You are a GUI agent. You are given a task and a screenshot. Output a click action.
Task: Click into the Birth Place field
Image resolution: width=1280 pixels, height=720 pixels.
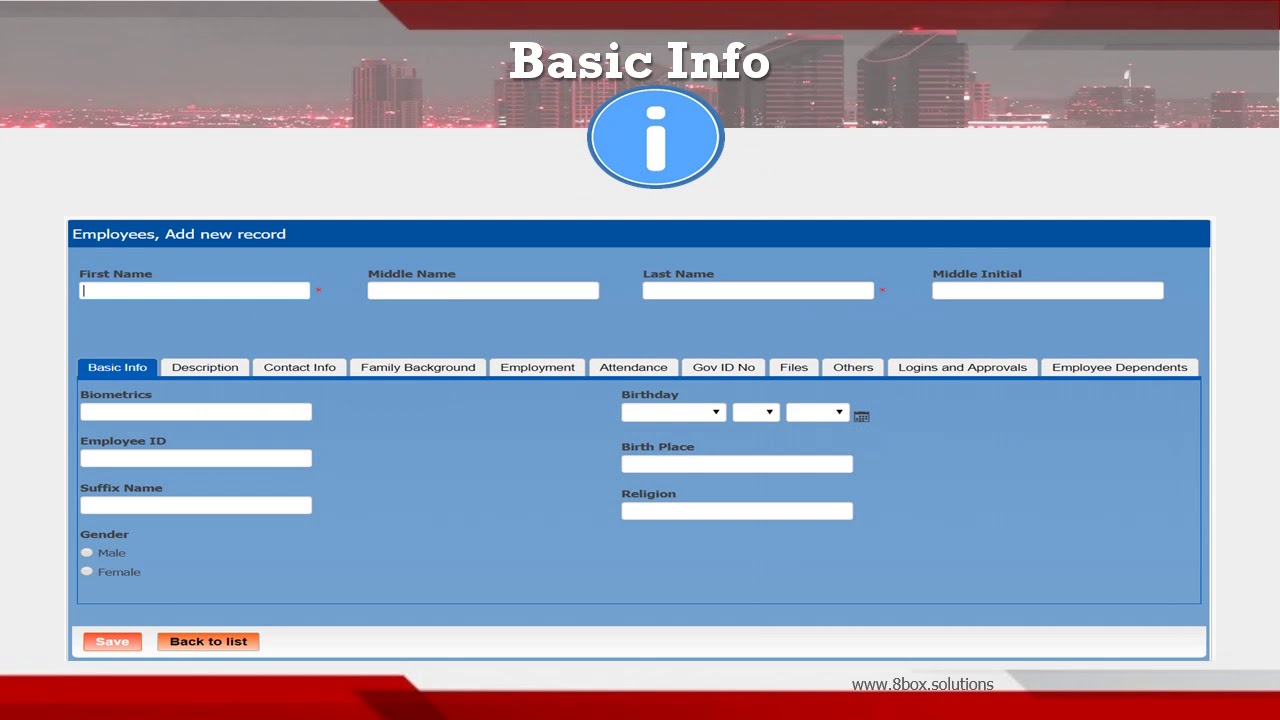(x=737, y=464)
